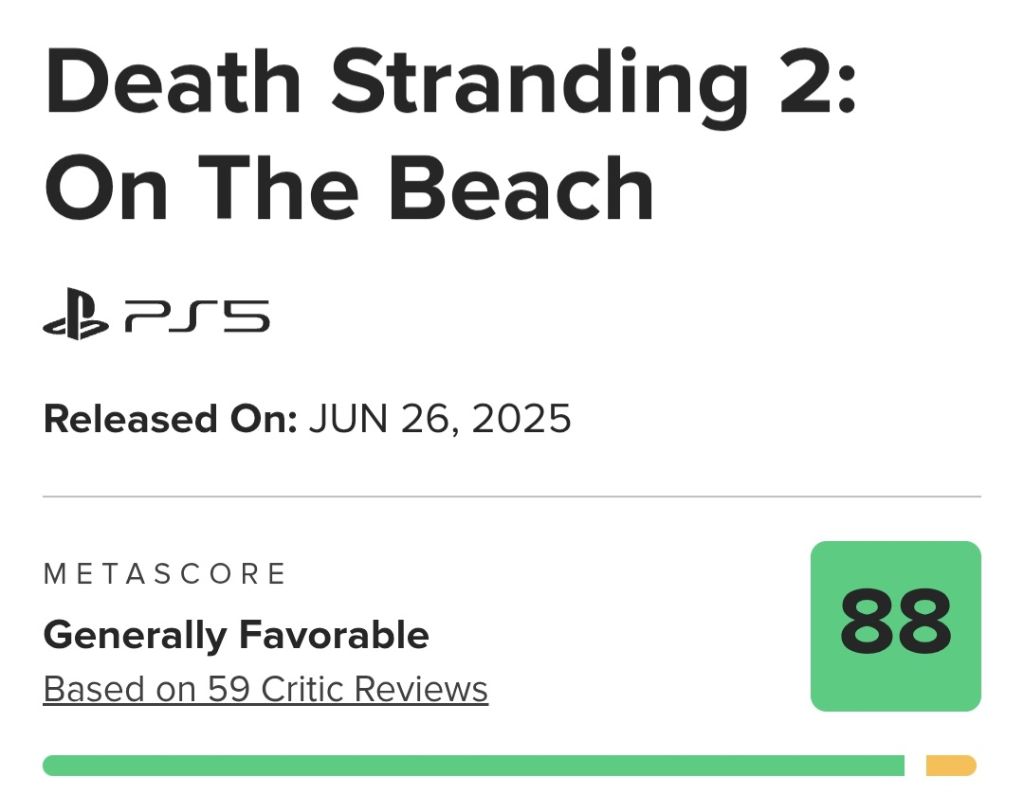Click the METASCORE label
Screen dimensions: 1024x795
point(165,574)
